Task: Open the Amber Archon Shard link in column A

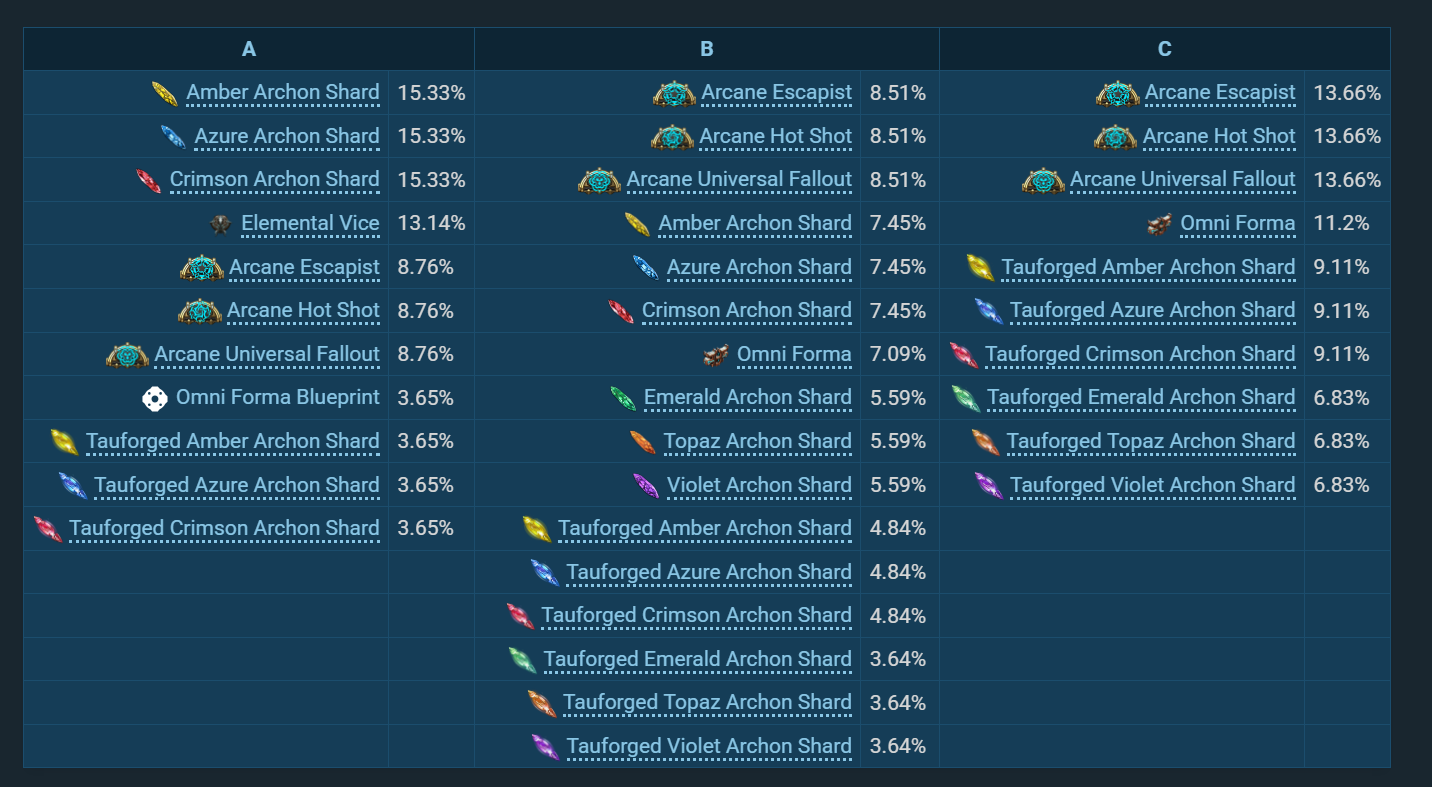Action: pos(283,93)
